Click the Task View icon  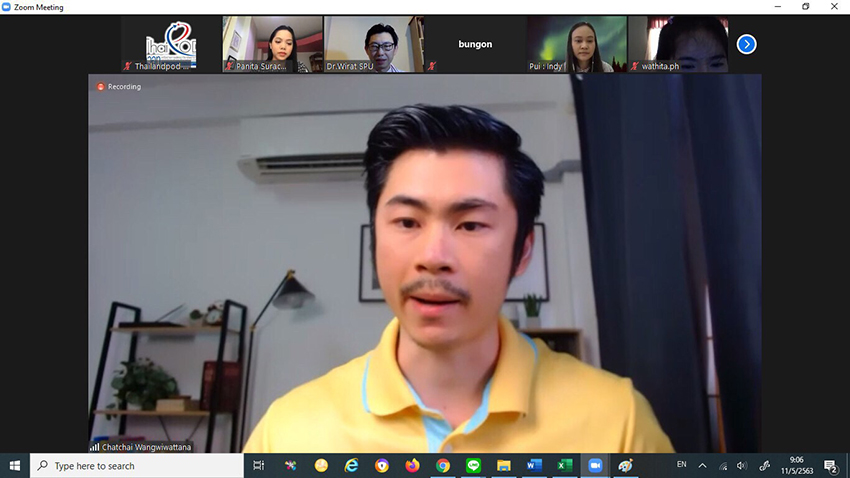tap(259, 466)
